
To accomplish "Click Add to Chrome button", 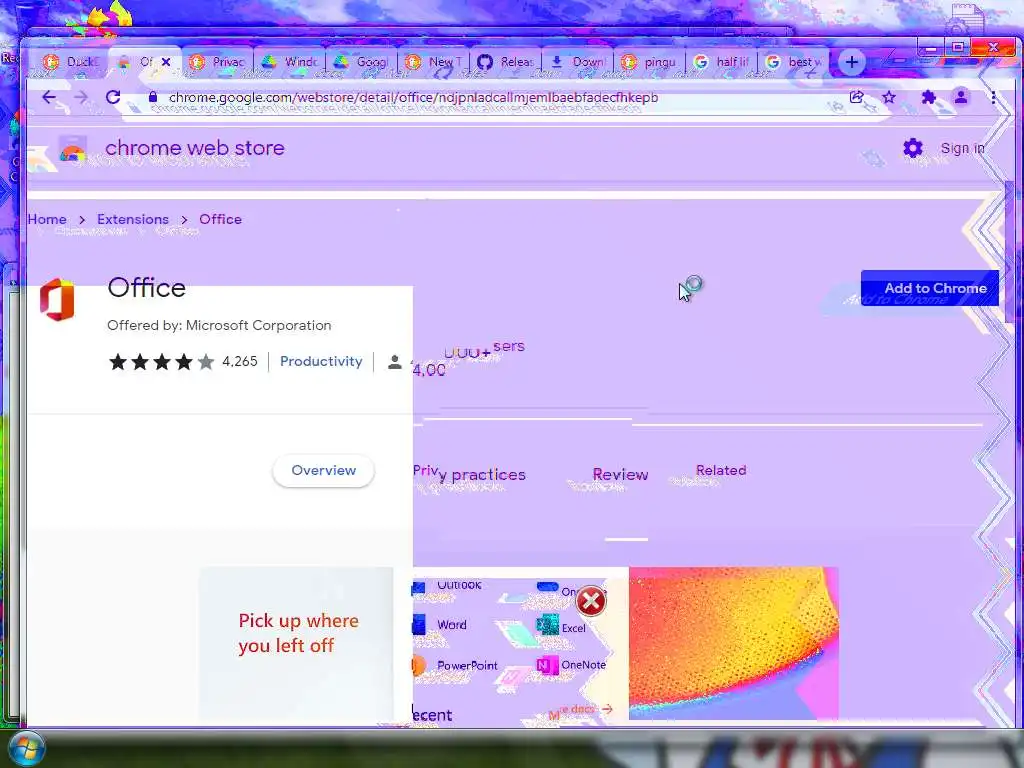I will tap(929, 288).
